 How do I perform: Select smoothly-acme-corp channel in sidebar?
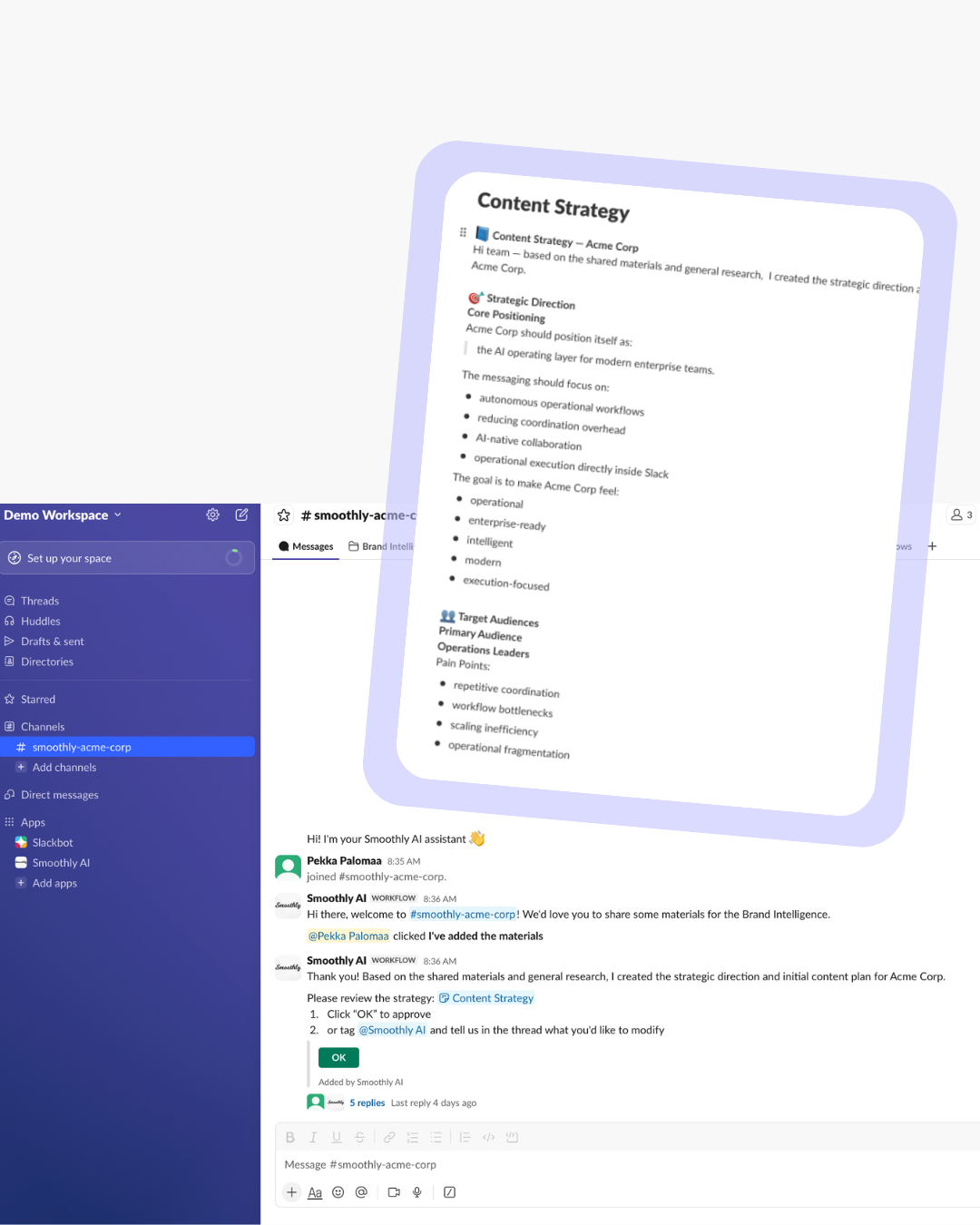pyautogui.click(x=127, y=747)
